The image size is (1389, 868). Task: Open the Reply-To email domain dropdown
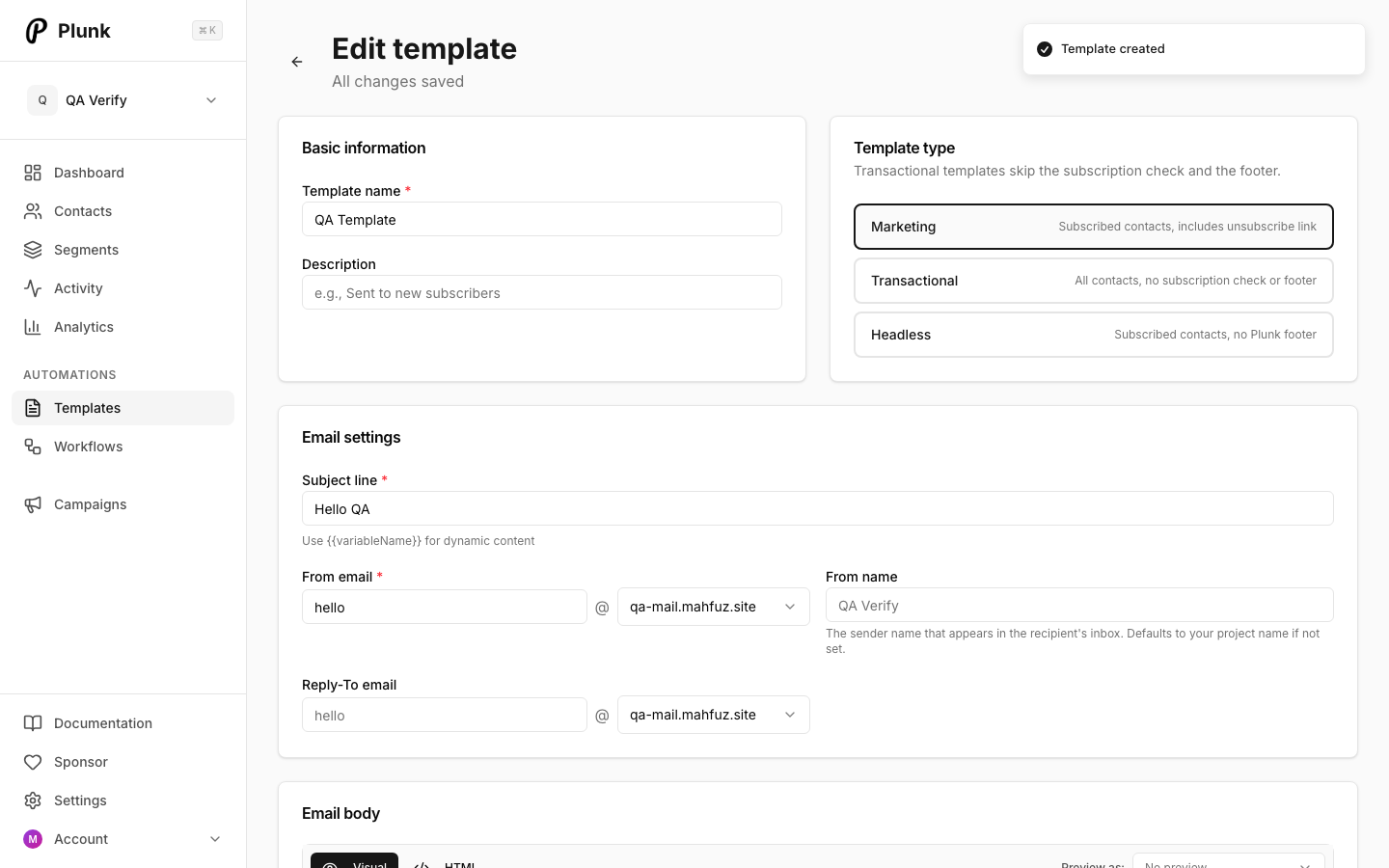click(714, 715)
